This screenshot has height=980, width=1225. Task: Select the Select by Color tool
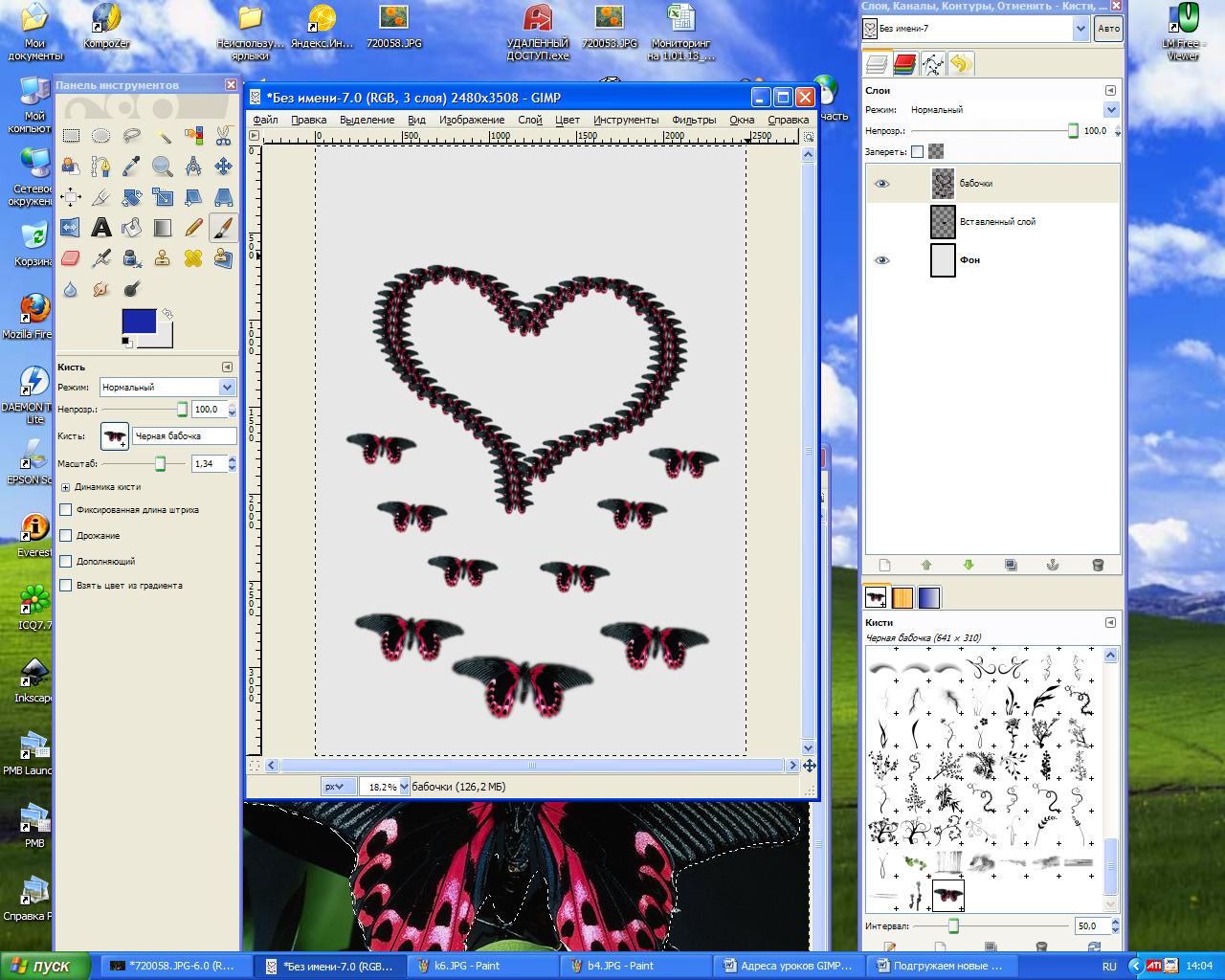193,136
